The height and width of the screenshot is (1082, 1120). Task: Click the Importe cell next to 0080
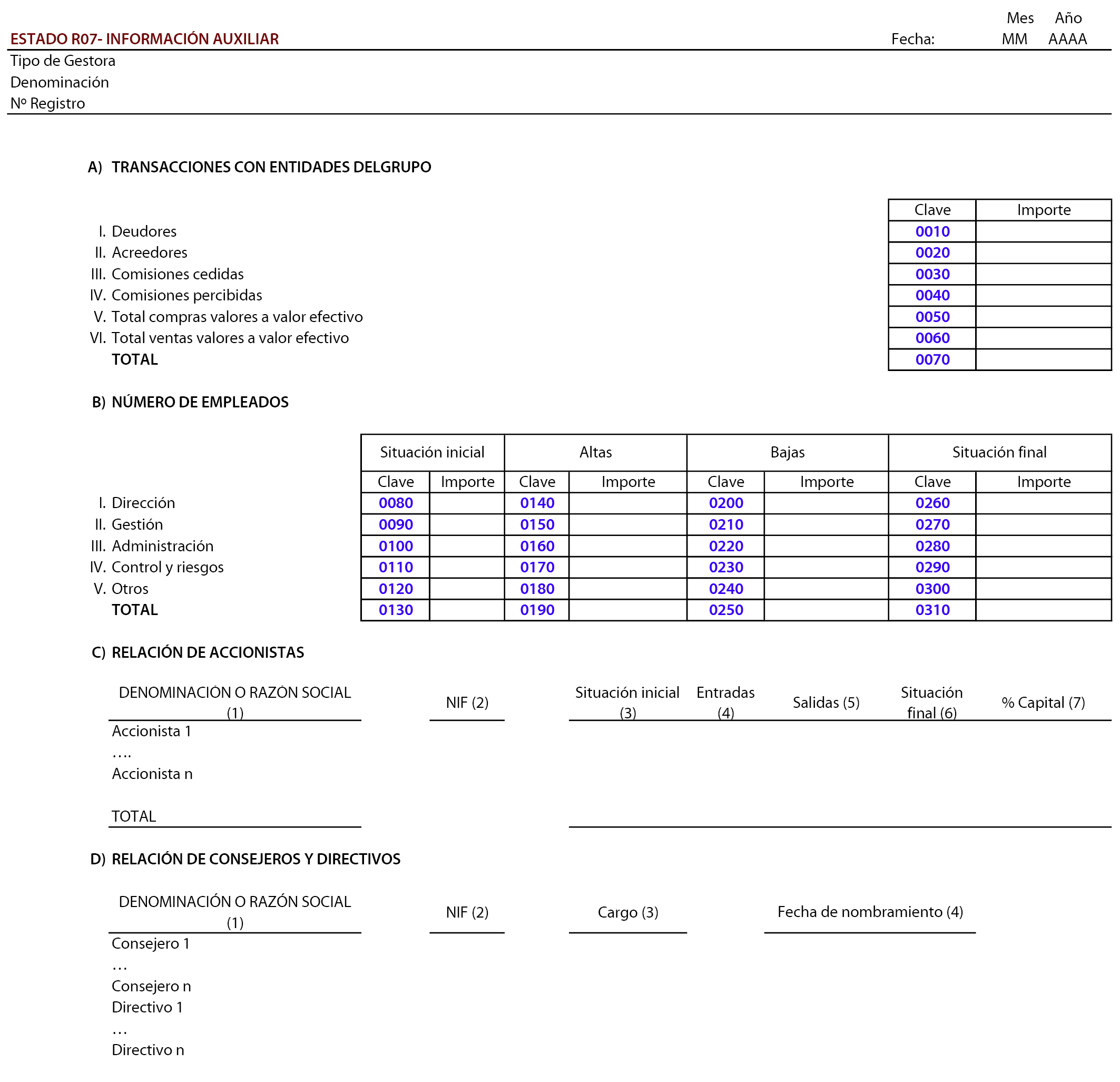pyautogui.click(x=467, y=503)
